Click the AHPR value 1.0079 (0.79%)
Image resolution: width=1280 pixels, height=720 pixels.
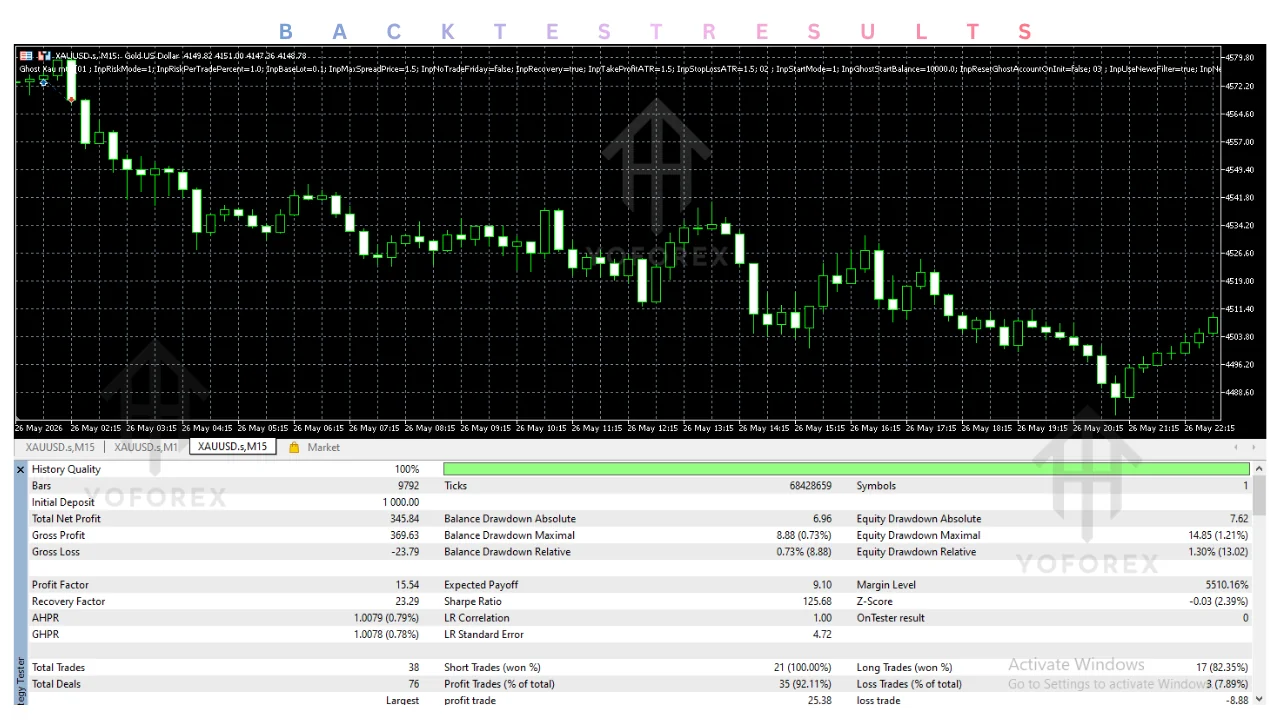(387, 618)
